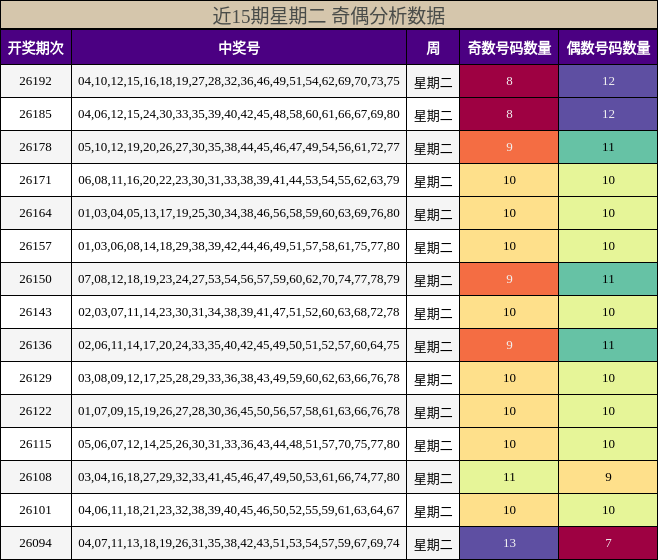Click winning numbers starting 01,07,09,15,19
This screenshot has height=560, width=658.
pyautogui.click(x=239, y=411)
